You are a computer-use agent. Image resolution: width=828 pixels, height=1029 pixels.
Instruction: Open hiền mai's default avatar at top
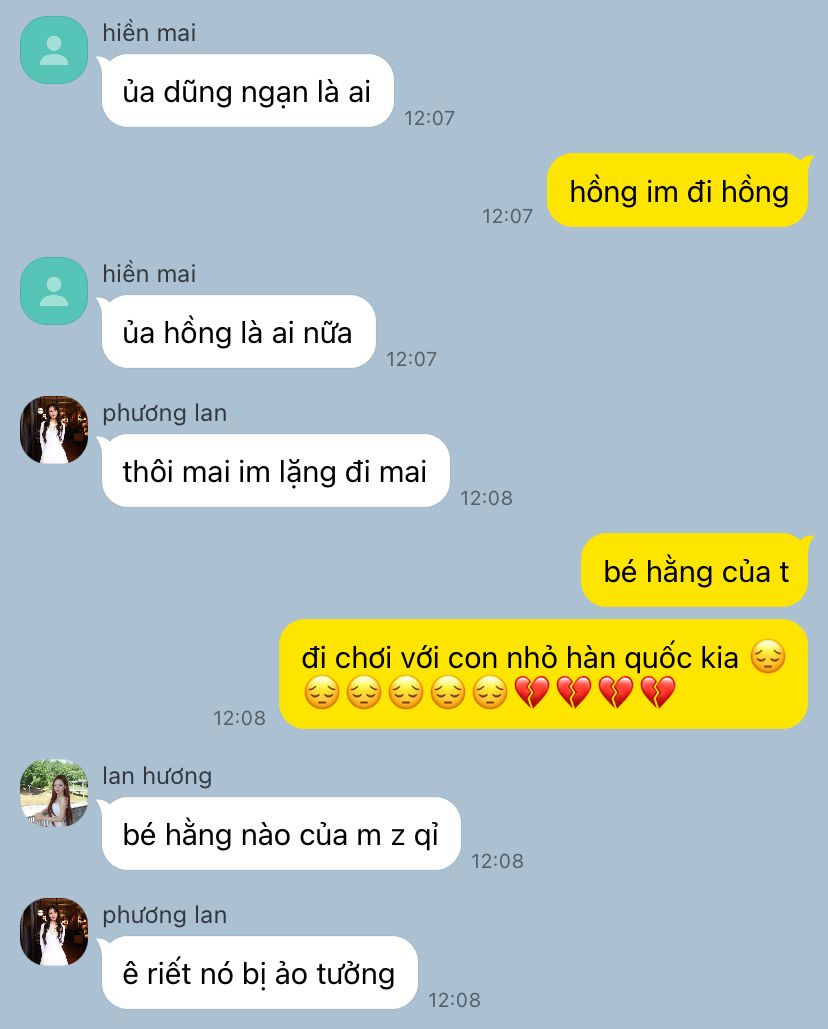pos(54,50)
